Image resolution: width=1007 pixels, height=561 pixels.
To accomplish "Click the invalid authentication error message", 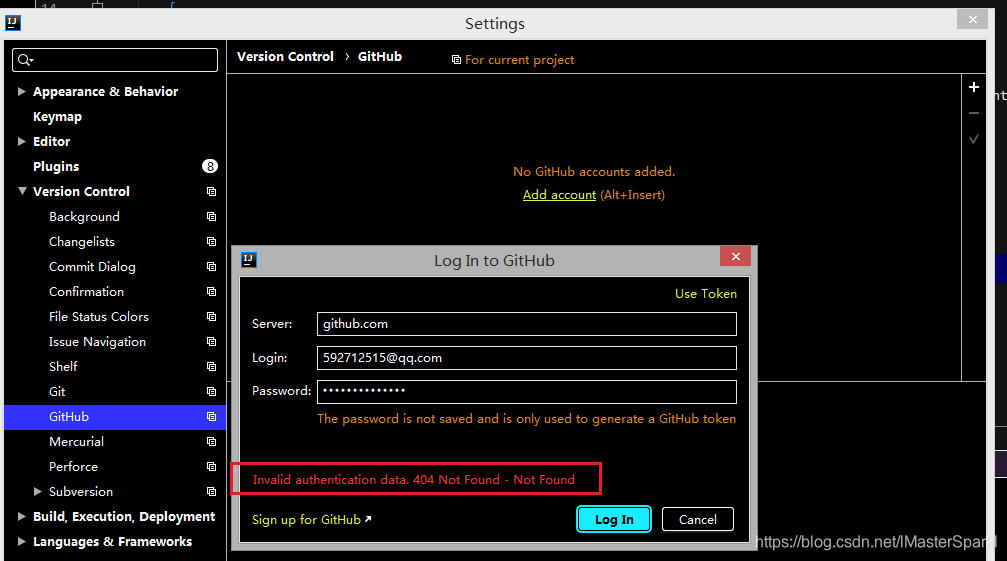I will click(414, 479).
